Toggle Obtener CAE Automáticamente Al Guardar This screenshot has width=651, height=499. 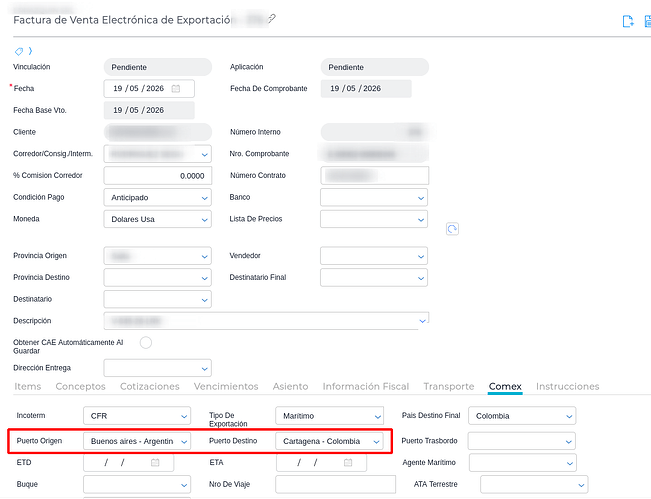(x=146, y=342)
